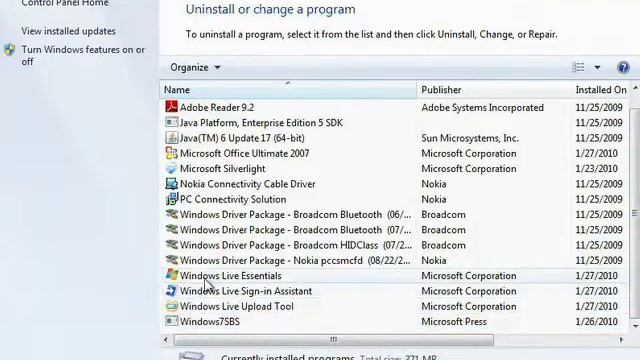
Task: Click the vertical scrollbar up arrow
Action: click(x=635, y=88)
